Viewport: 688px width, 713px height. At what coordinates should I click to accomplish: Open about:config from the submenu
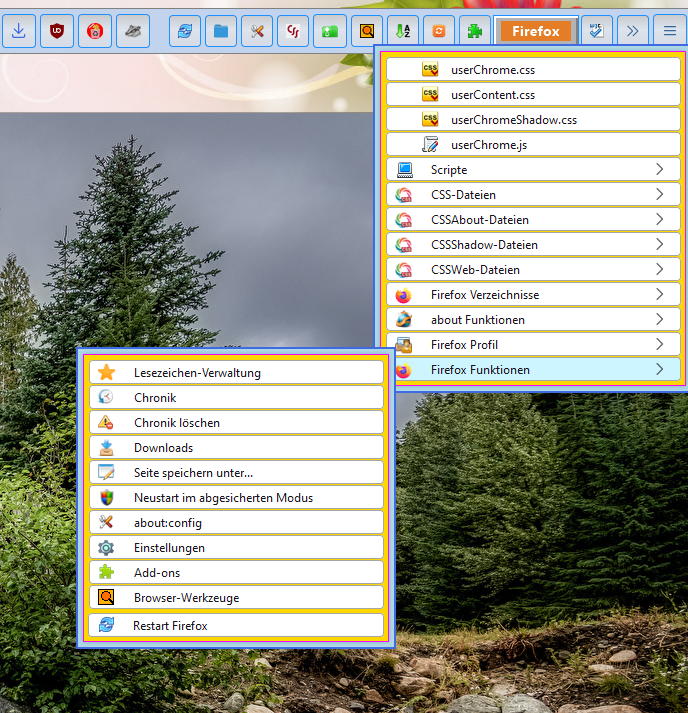[236, 522]
